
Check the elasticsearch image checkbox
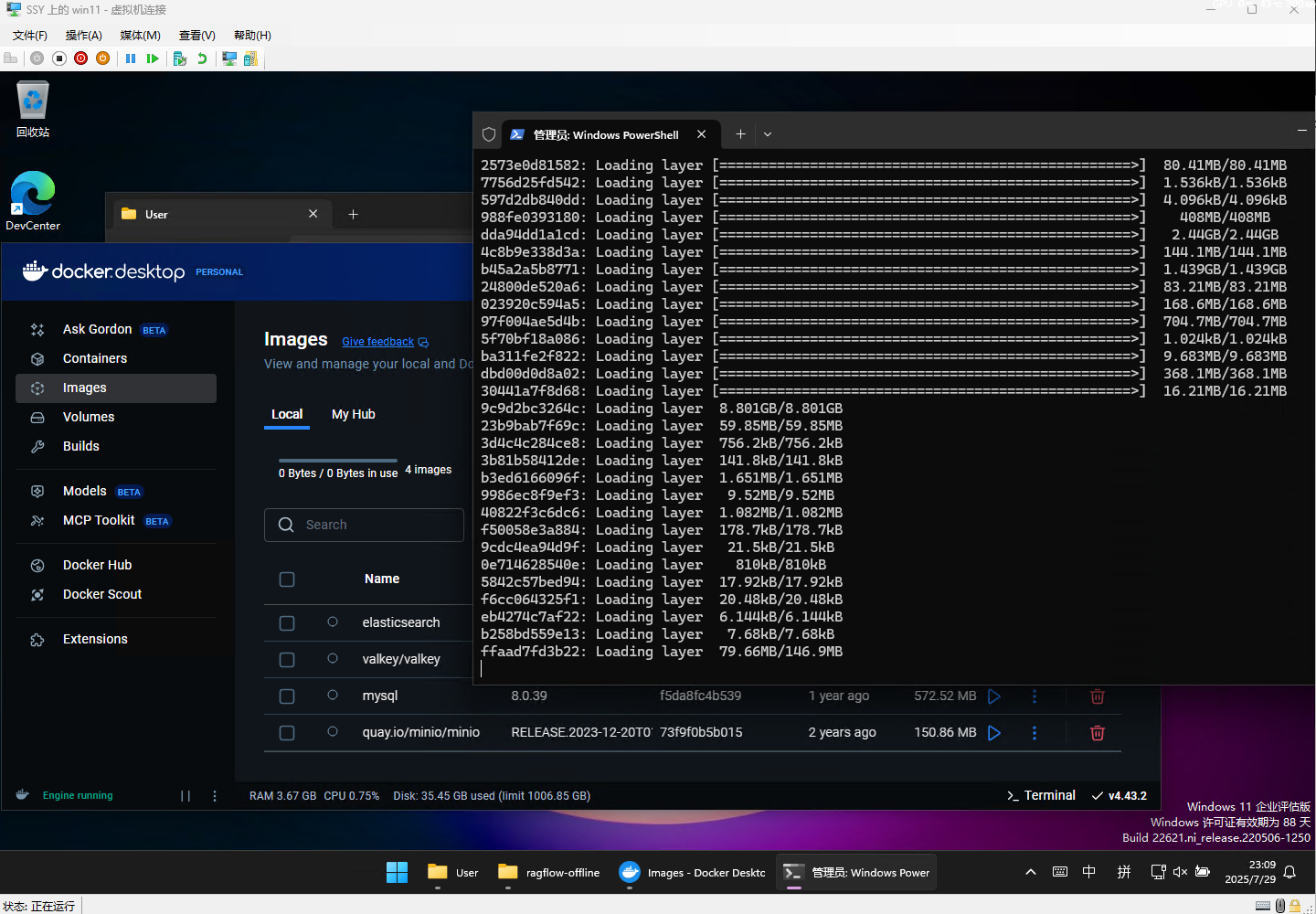tap(287, 623)
